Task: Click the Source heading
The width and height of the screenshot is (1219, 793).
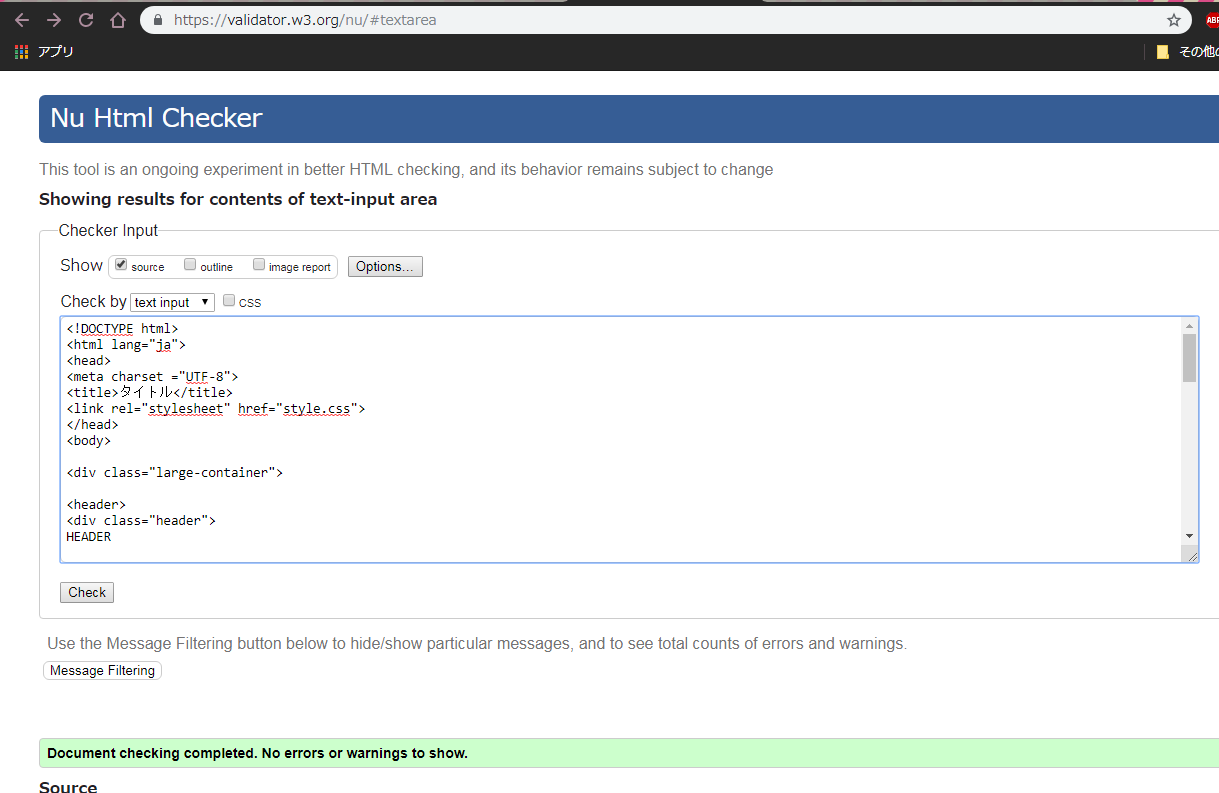Action: pyautogui.click(x=68, y=787)
